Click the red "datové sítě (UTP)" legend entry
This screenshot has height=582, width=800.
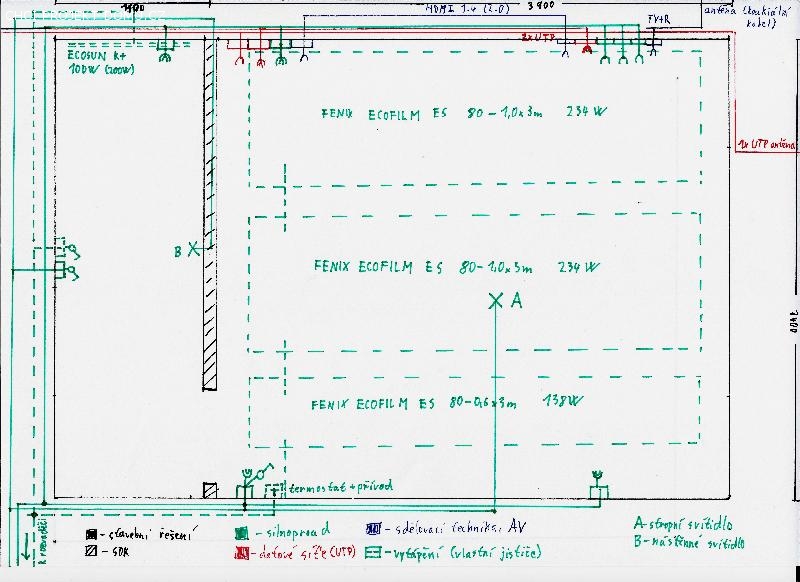295,552
